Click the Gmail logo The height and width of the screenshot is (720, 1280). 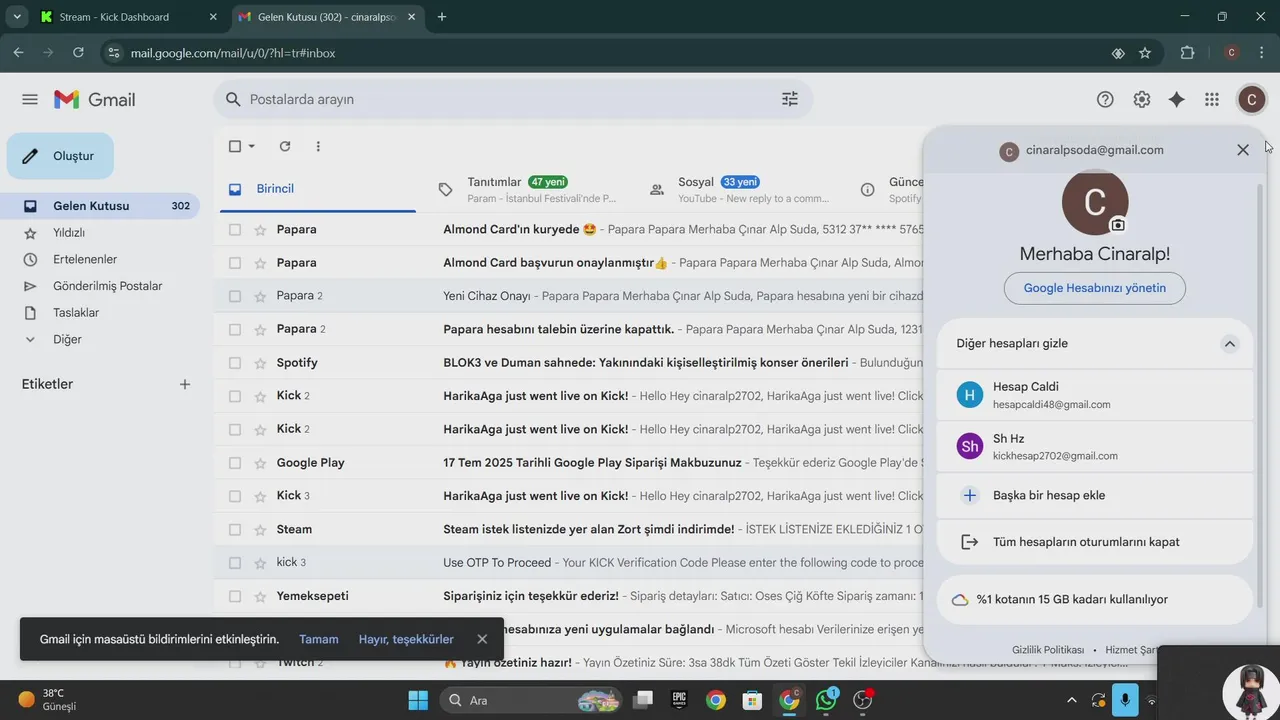pos(95,100)
